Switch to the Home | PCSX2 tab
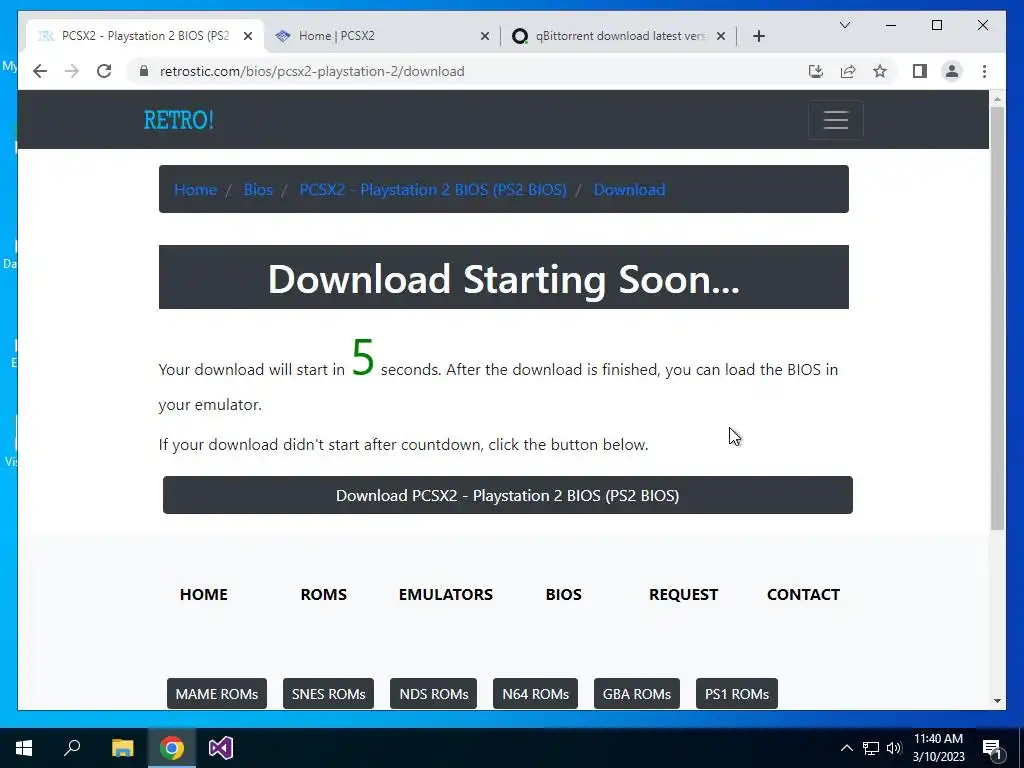This screenshot has height=768, width=1024. (382, 36)
